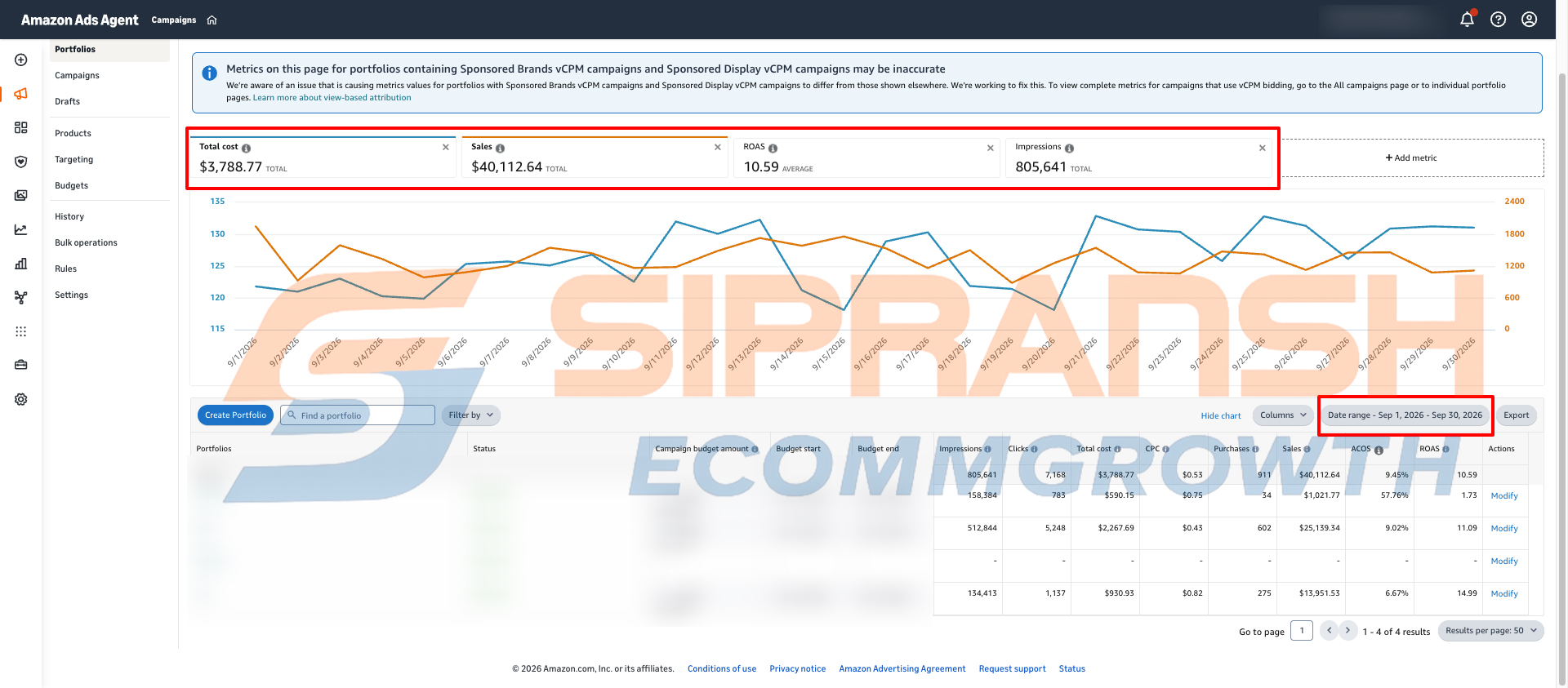Open the help question mark icon
Image resolution: width=1568 pixels, height=688 pixels.
coord(1498,20)
